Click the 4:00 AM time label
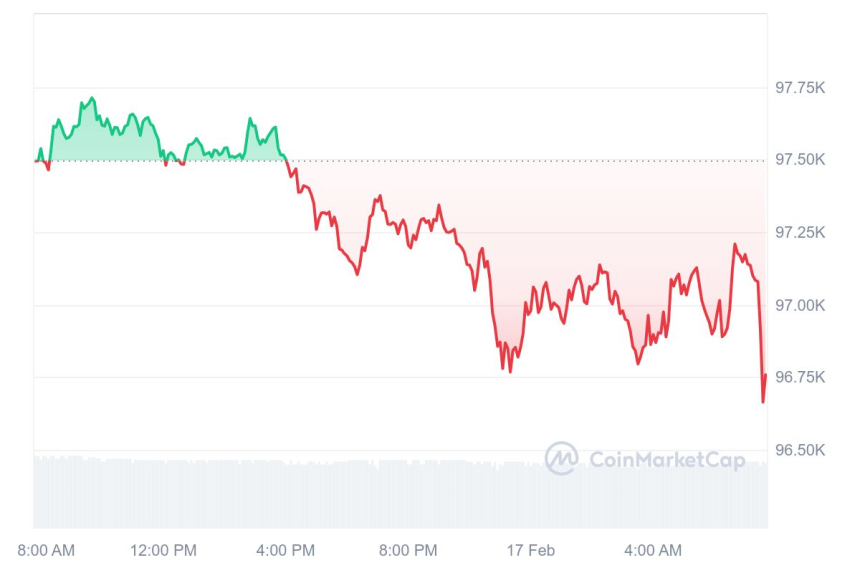This screenshot has width=860, height=573. (652, 551)
